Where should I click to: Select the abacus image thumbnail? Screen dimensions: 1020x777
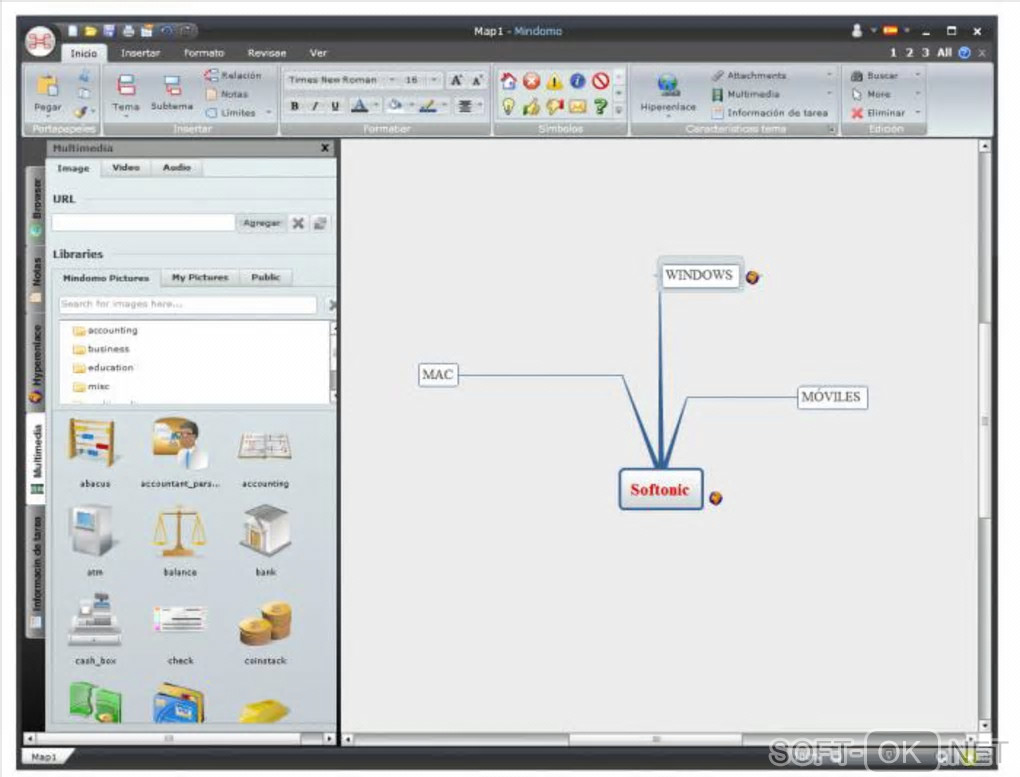click(x=94, y=444)
